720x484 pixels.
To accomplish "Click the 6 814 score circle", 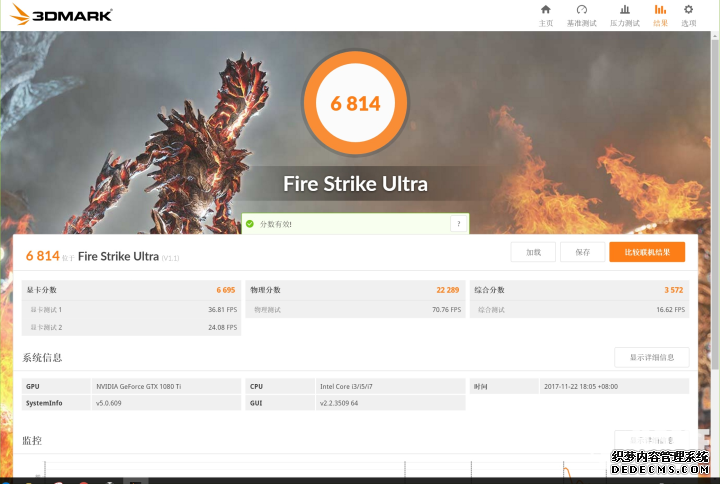I will coord(355,103).
